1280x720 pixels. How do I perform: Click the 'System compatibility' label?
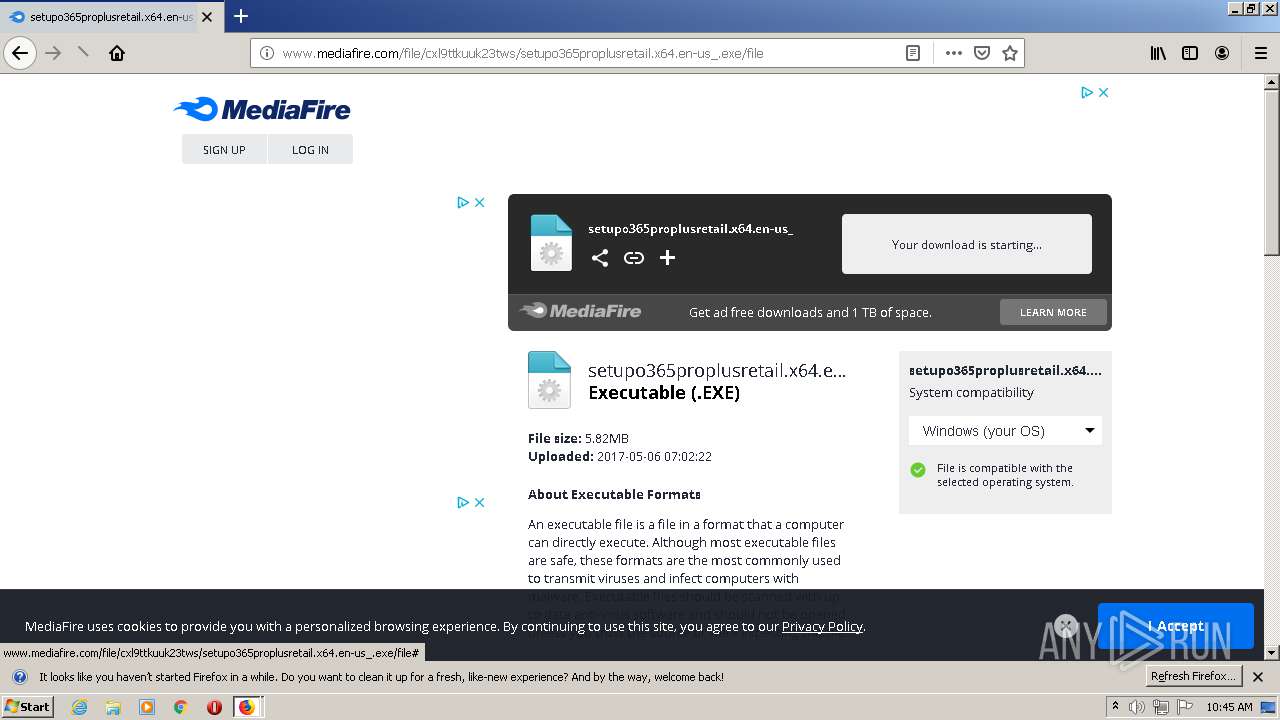point(971,392)
